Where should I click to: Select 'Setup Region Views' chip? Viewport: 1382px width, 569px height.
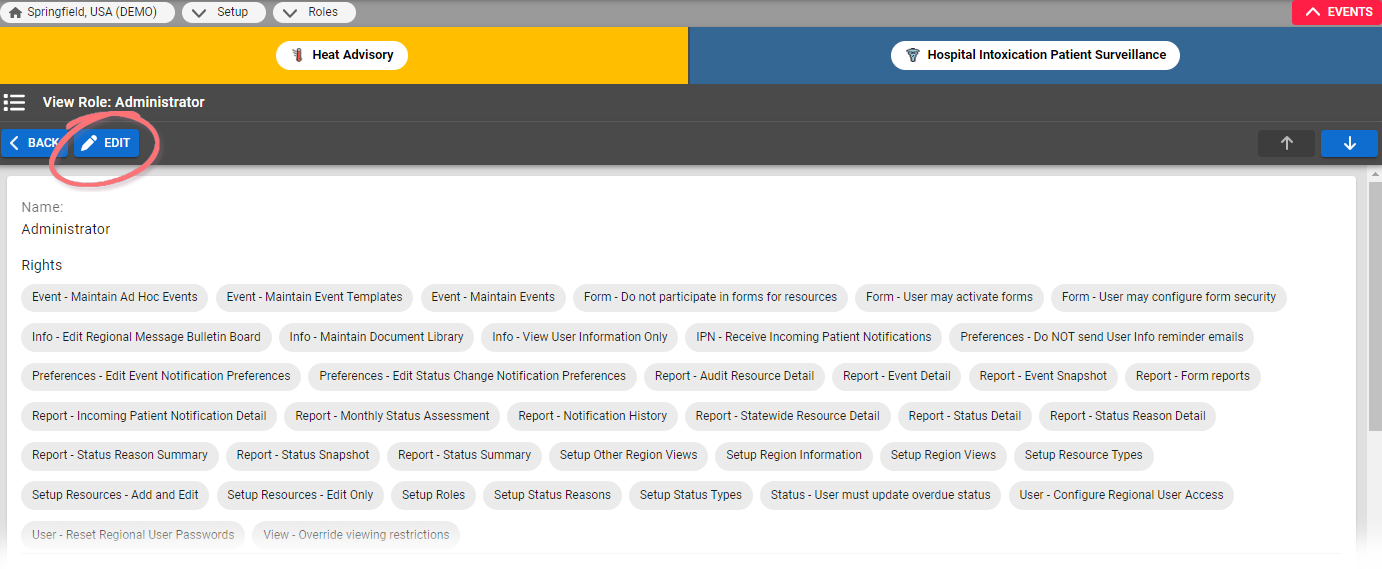tap(943, 455)
